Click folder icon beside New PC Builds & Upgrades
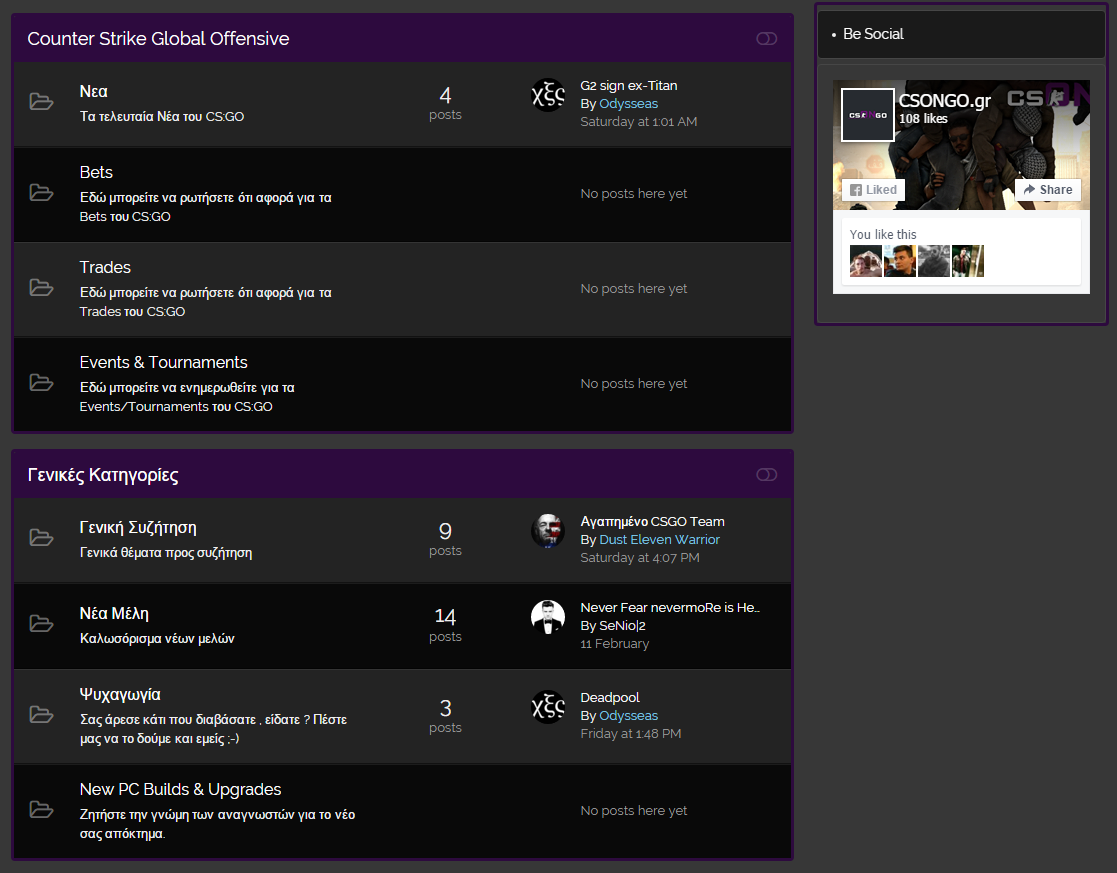Viewport: 1117px width, 873px height. coord(41,810)
